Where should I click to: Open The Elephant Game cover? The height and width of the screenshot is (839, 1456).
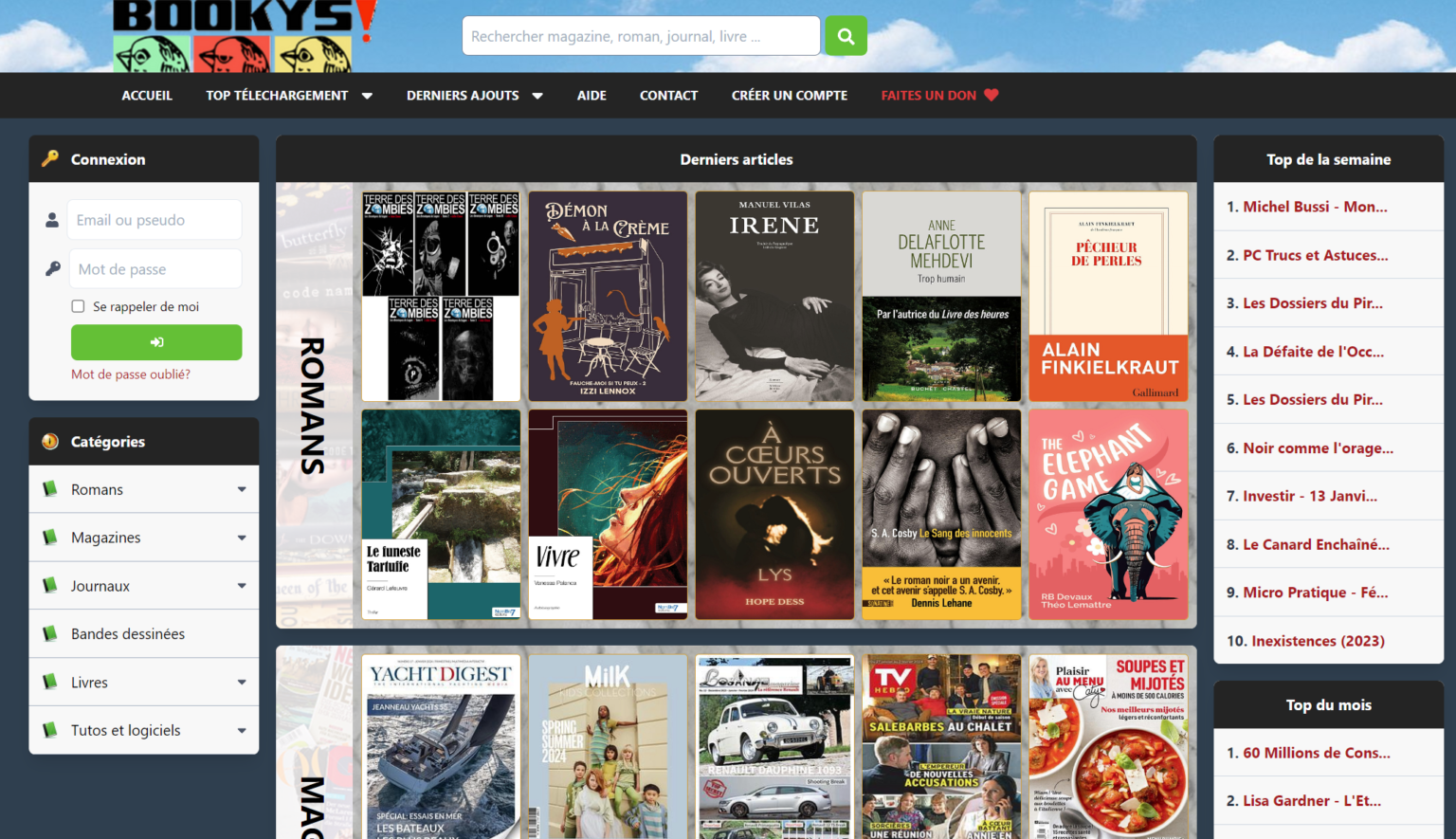pyautogui.click(x=1108, y=515)
